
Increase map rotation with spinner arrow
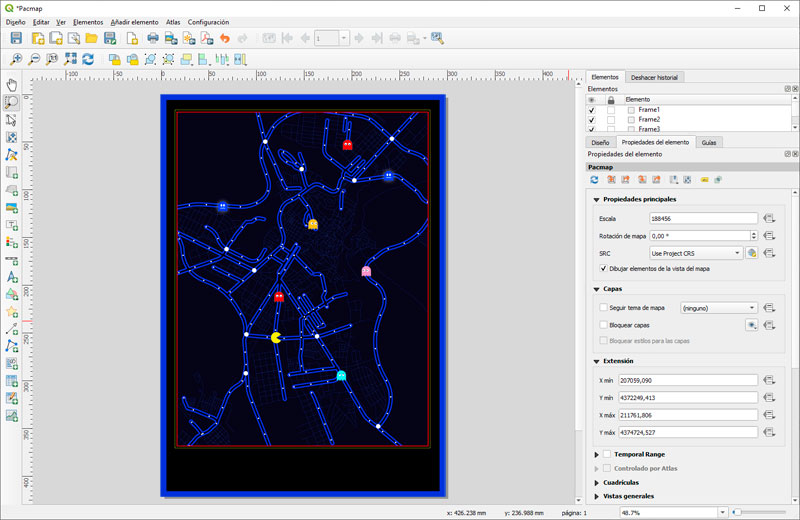click(x=754, y=233)
